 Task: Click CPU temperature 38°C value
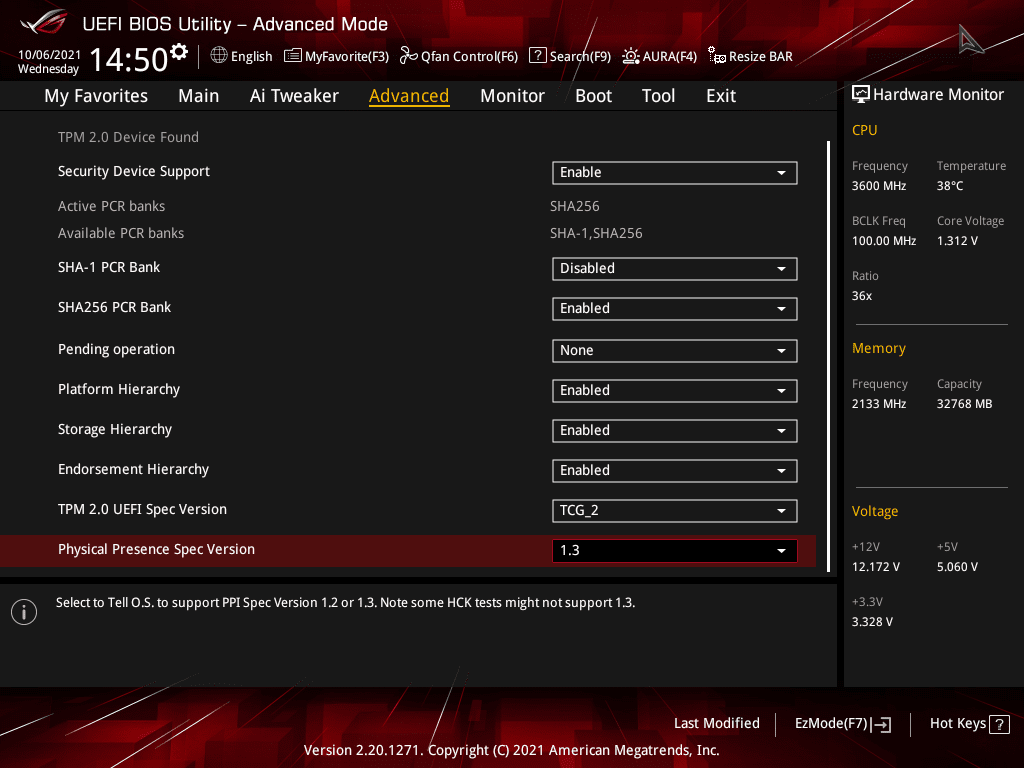[x=950, y=186]
